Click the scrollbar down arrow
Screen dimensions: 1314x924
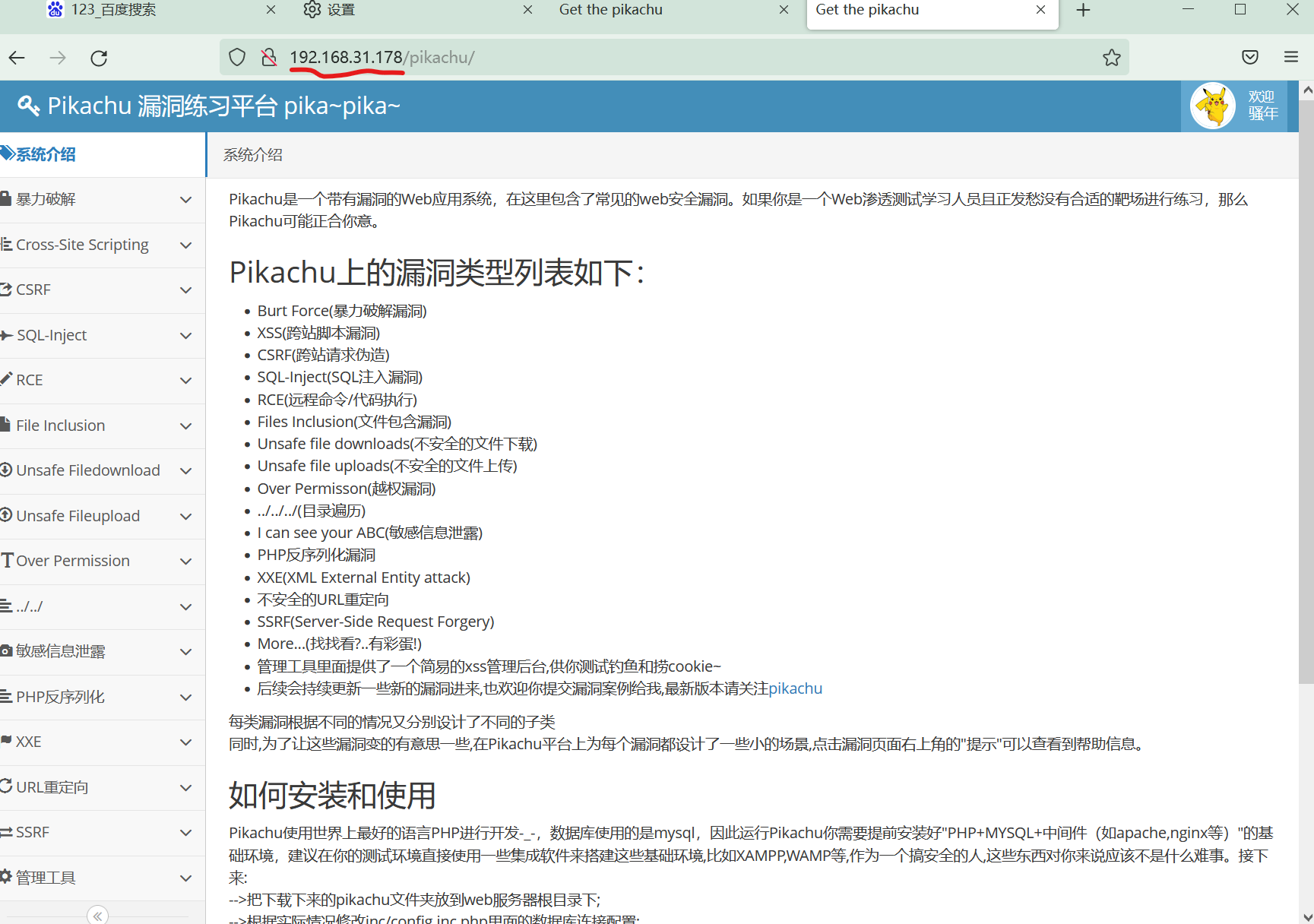click(1306, 916)
